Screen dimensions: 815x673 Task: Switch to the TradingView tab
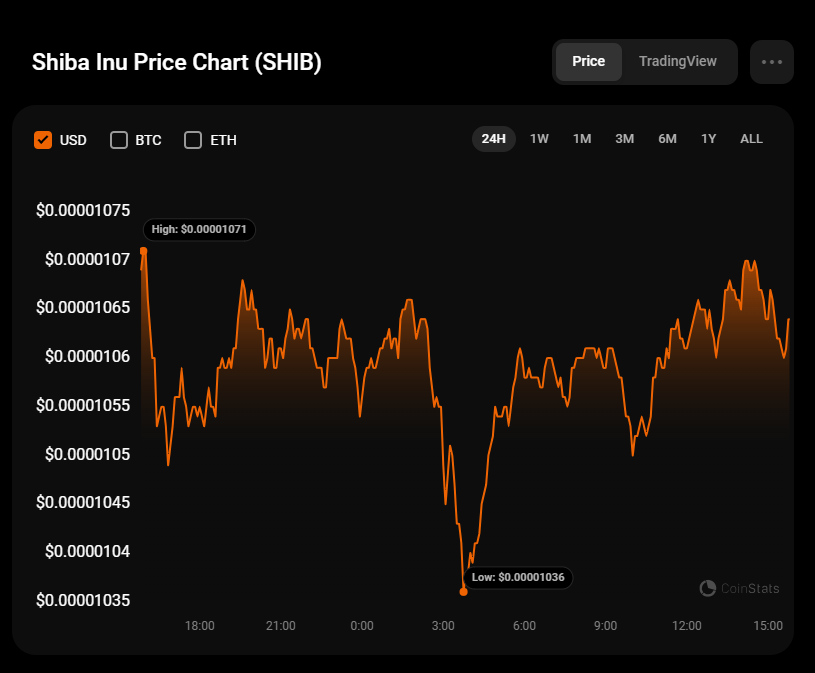click(x=678, y=61)
